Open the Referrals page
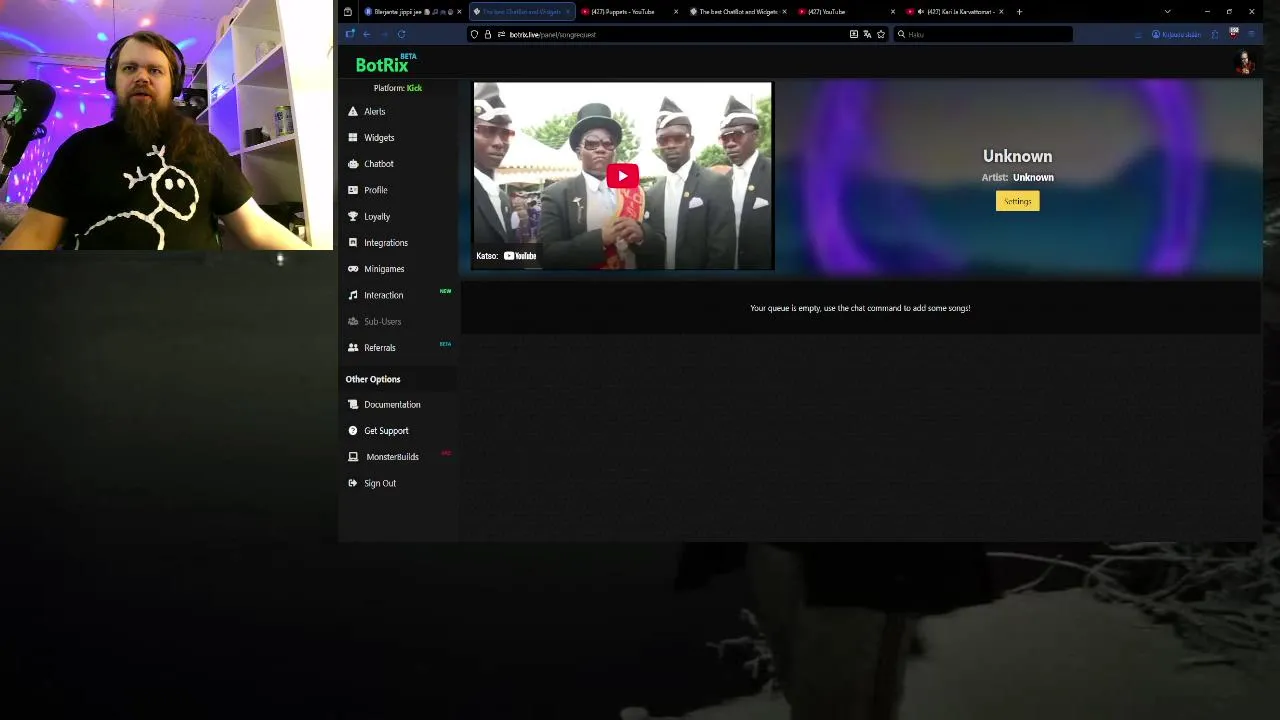 point(380,347)
